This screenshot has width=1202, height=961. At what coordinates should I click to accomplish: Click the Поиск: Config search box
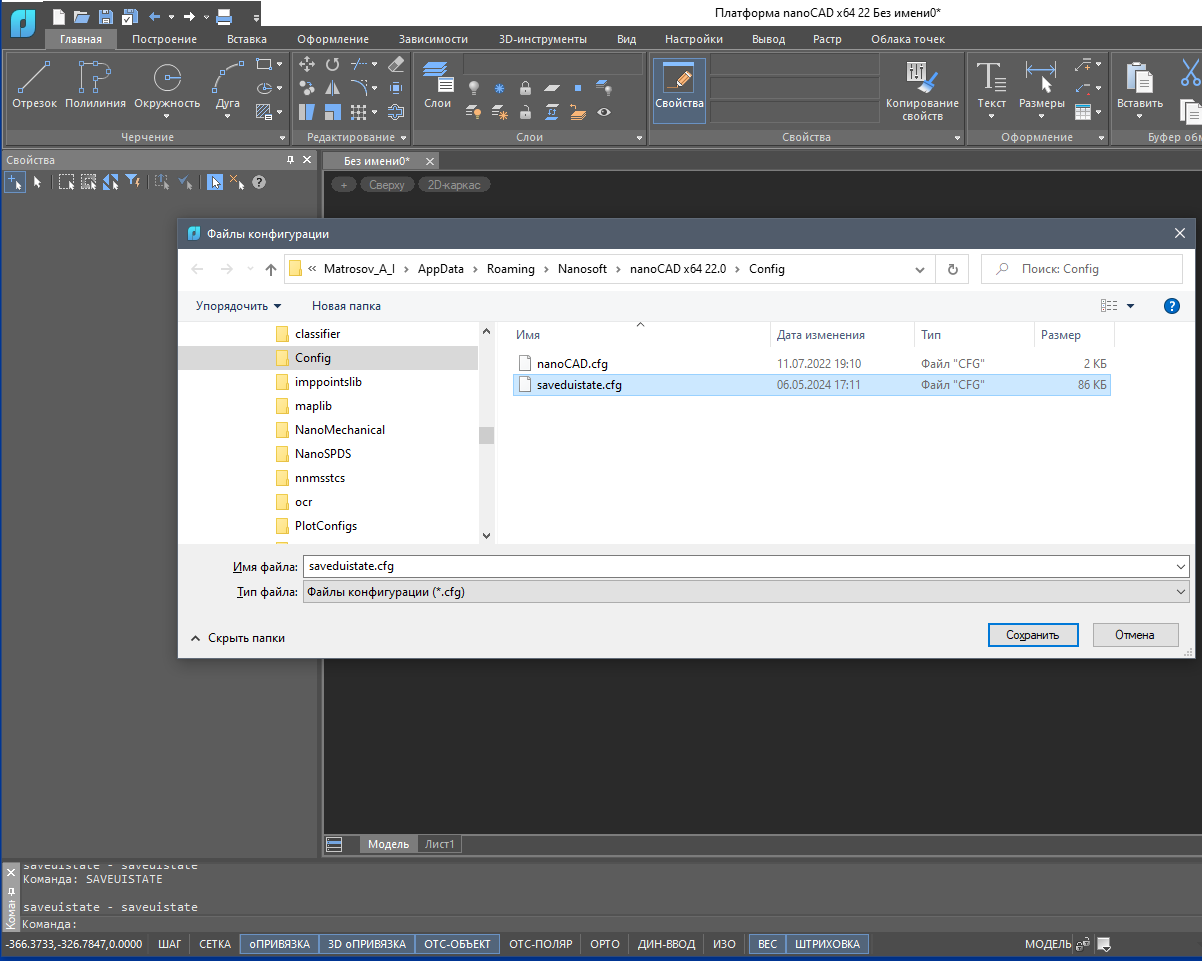point(1082,269)
